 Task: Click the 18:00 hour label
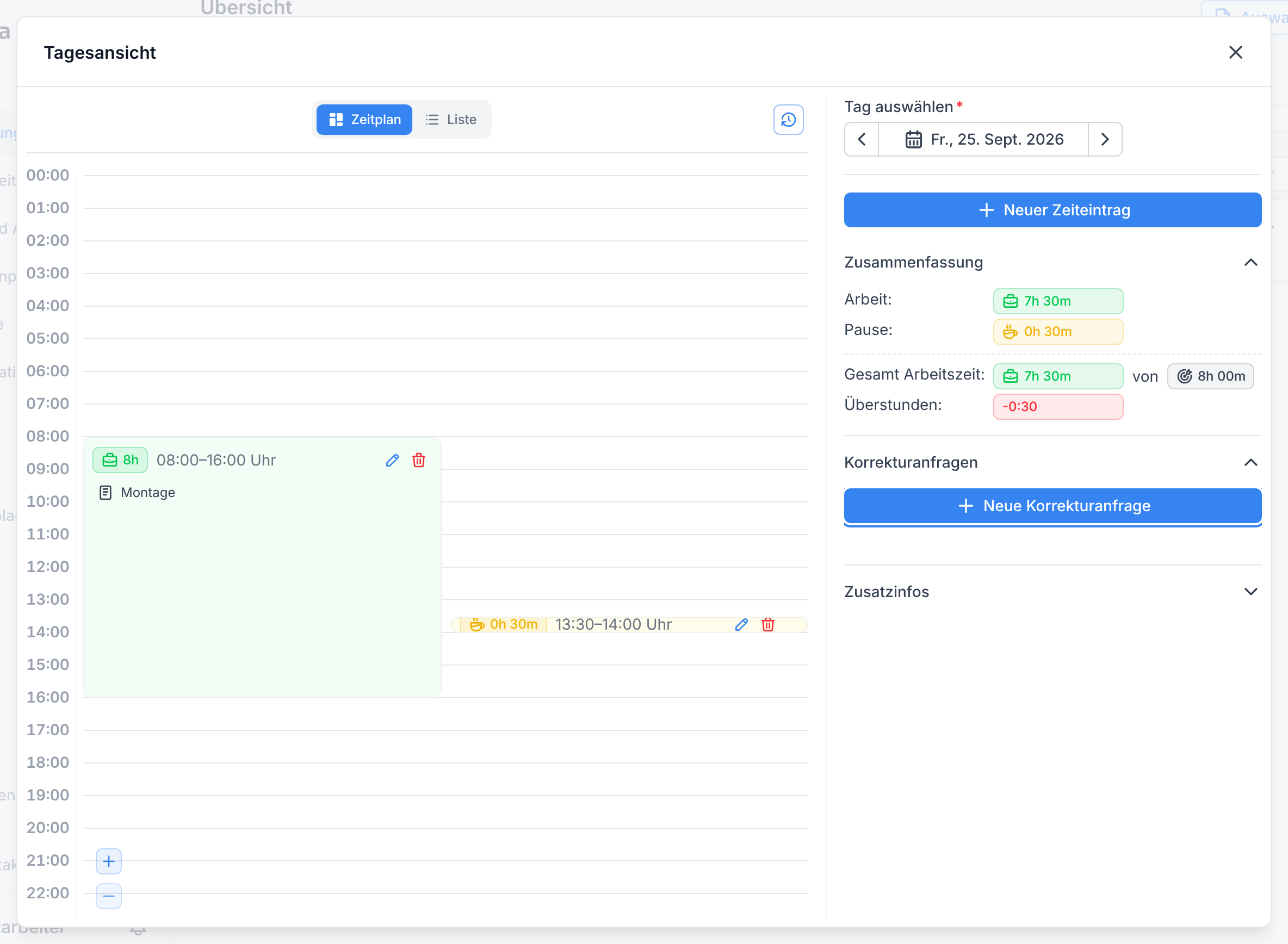pyautogui.click(x=47, y=762)
